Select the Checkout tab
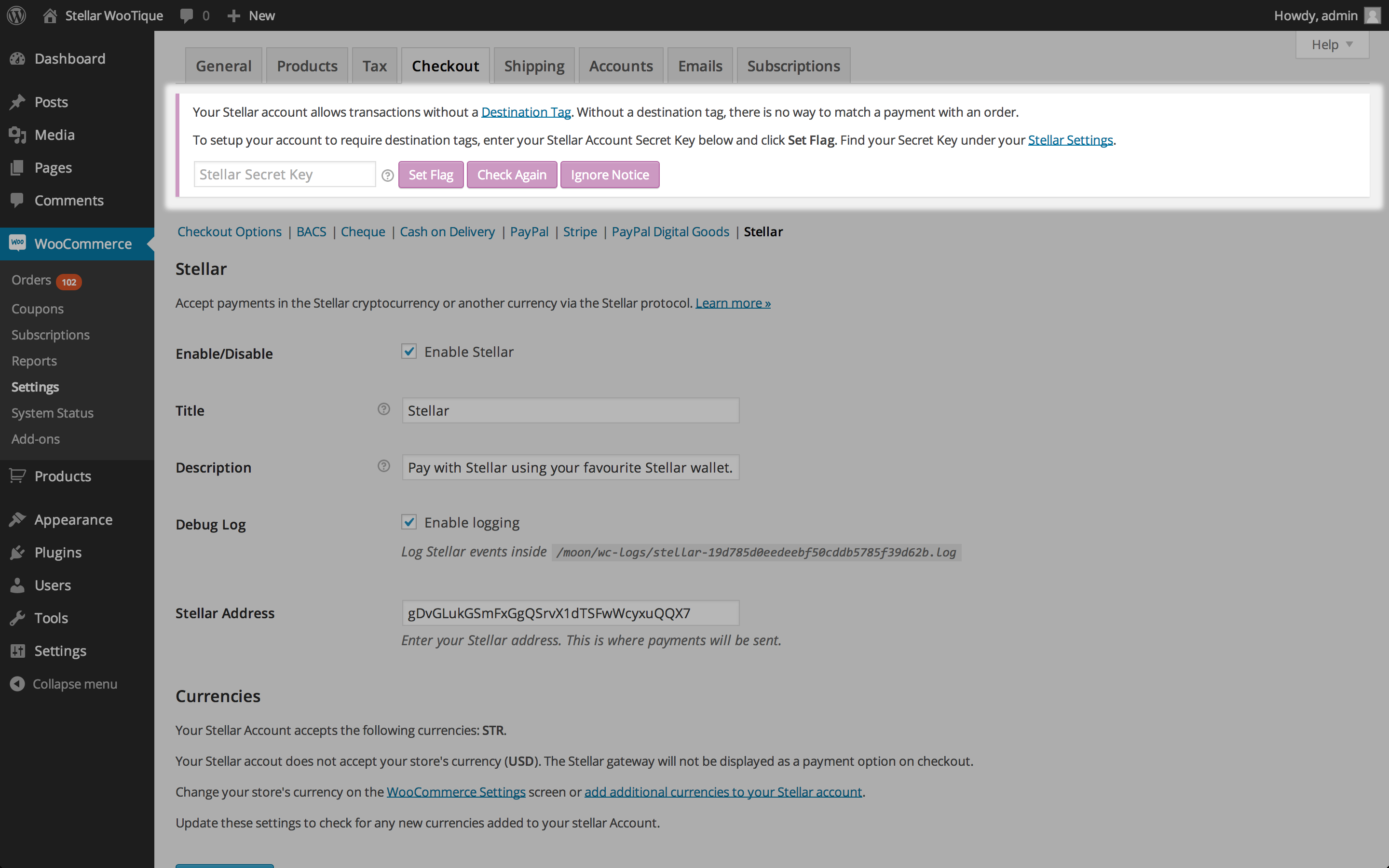 pos(446,66)
